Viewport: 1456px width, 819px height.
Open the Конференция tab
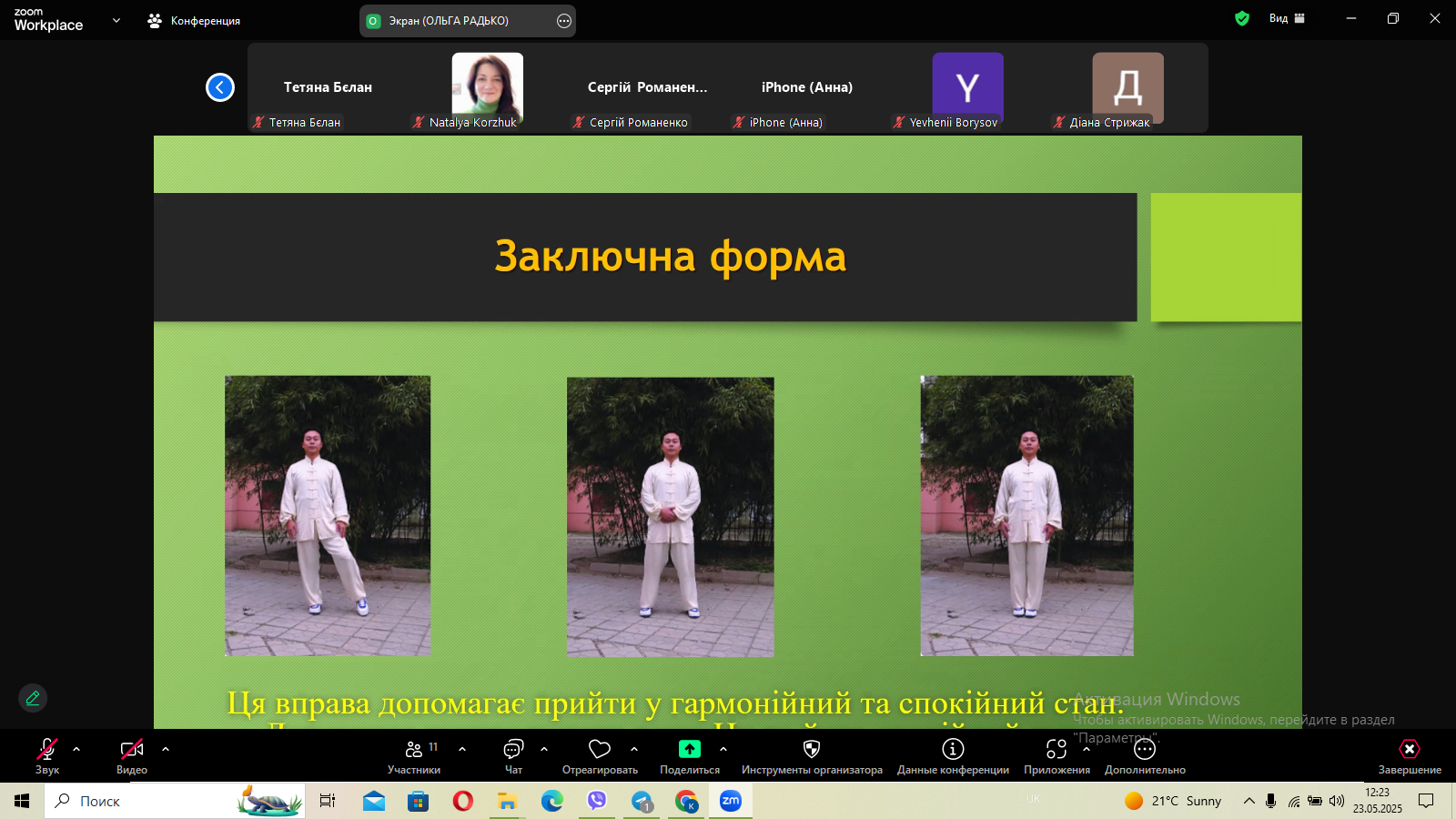(x=194, y=21)
